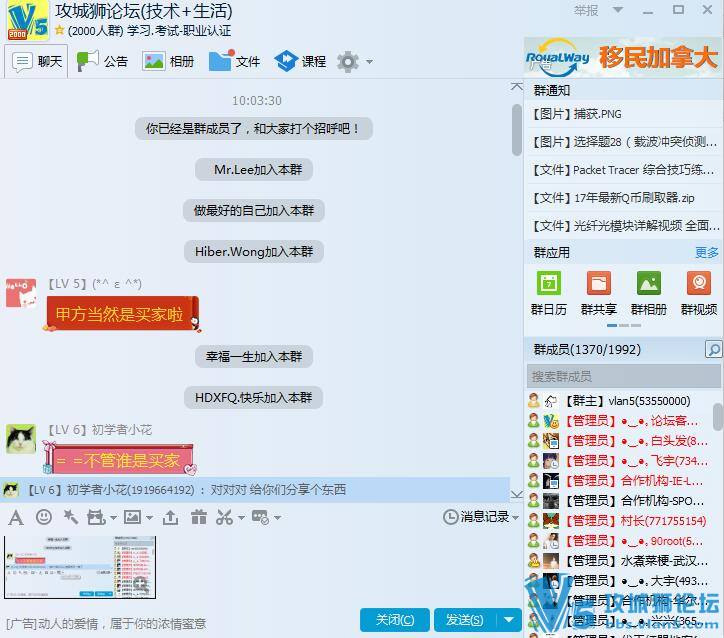Select admin member 水煮菜梗-武汉
Image resolution: width=724 pixels, height=638 pixels.
[619, 561]
